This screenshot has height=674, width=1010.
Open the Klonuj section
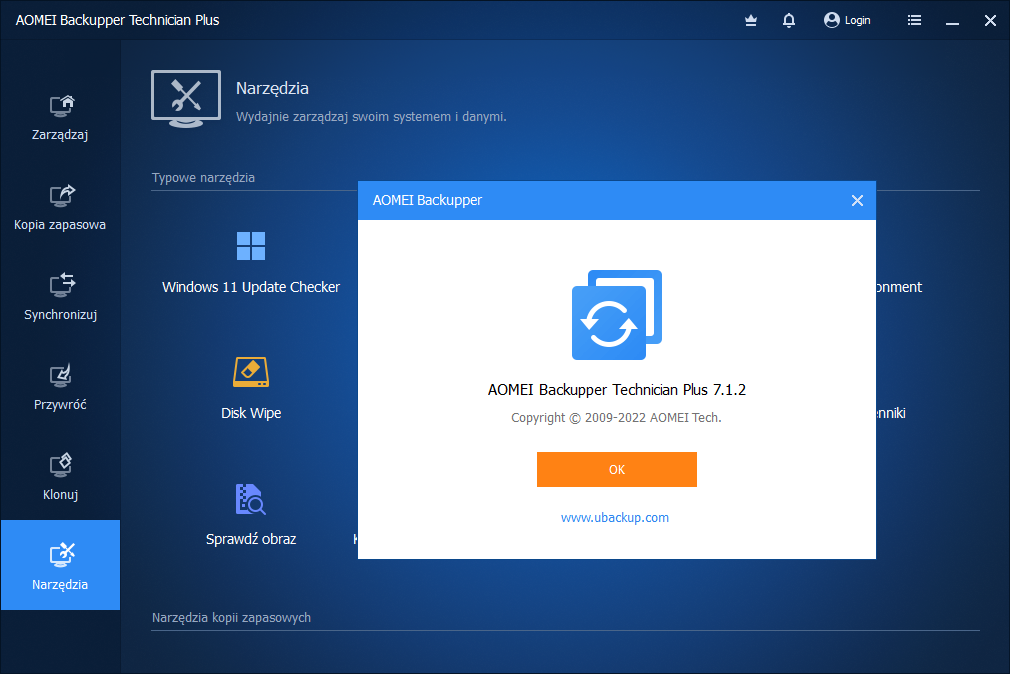coord(61,479)
